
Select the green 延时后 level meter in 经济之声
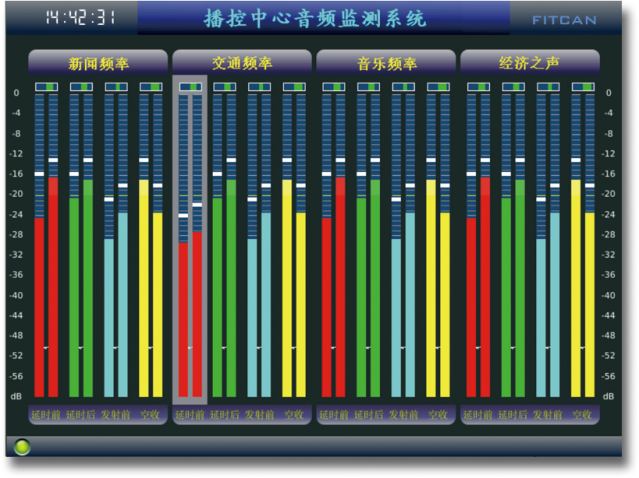point(513,246)
